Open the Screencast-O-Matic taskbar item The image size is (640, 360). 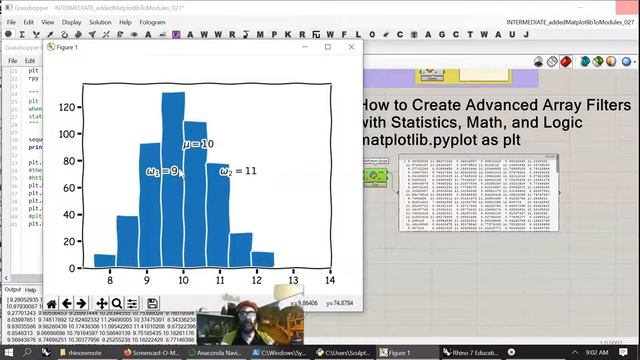[x=151, y=353]
